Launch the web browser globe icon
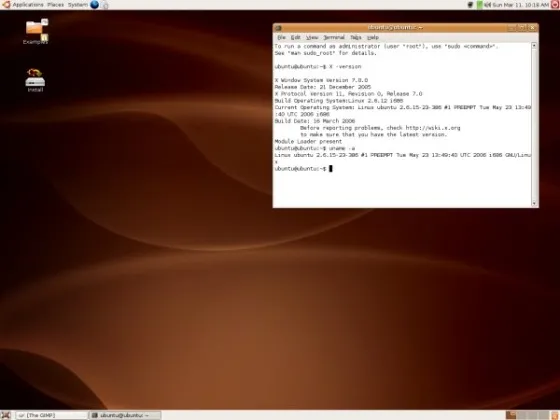Screen dimensions: 560x420 (x=95, y=5)
